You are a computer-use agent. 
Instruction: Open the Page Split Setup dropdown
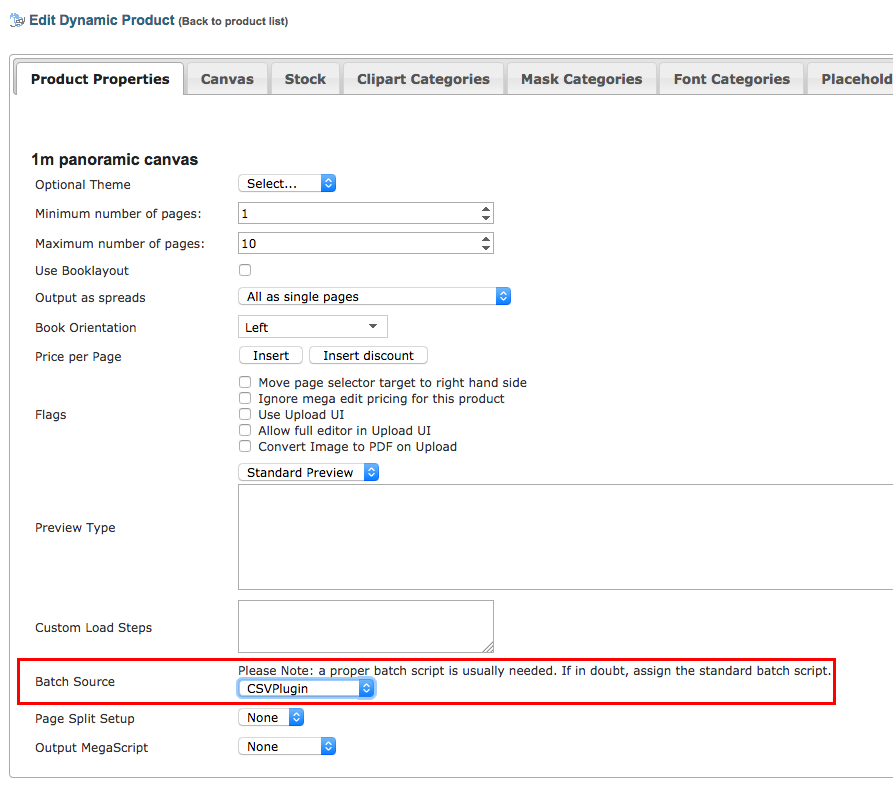coord(270,718)
